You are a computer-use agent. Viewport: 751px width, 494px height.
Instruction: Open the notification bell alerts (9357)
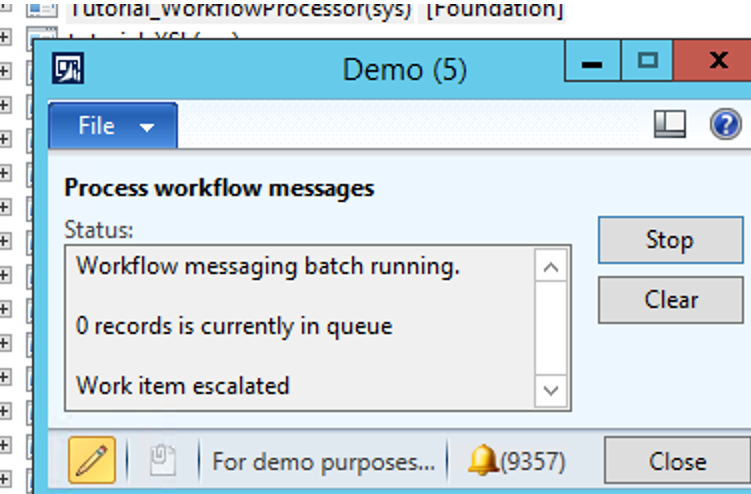click(x=517, y=461)
